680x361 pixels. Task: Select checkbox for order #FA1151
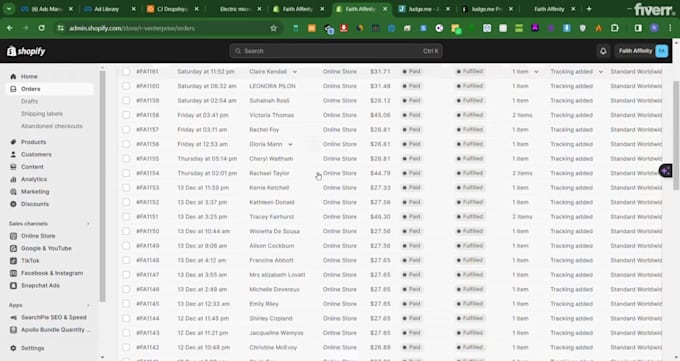(126, 217)
